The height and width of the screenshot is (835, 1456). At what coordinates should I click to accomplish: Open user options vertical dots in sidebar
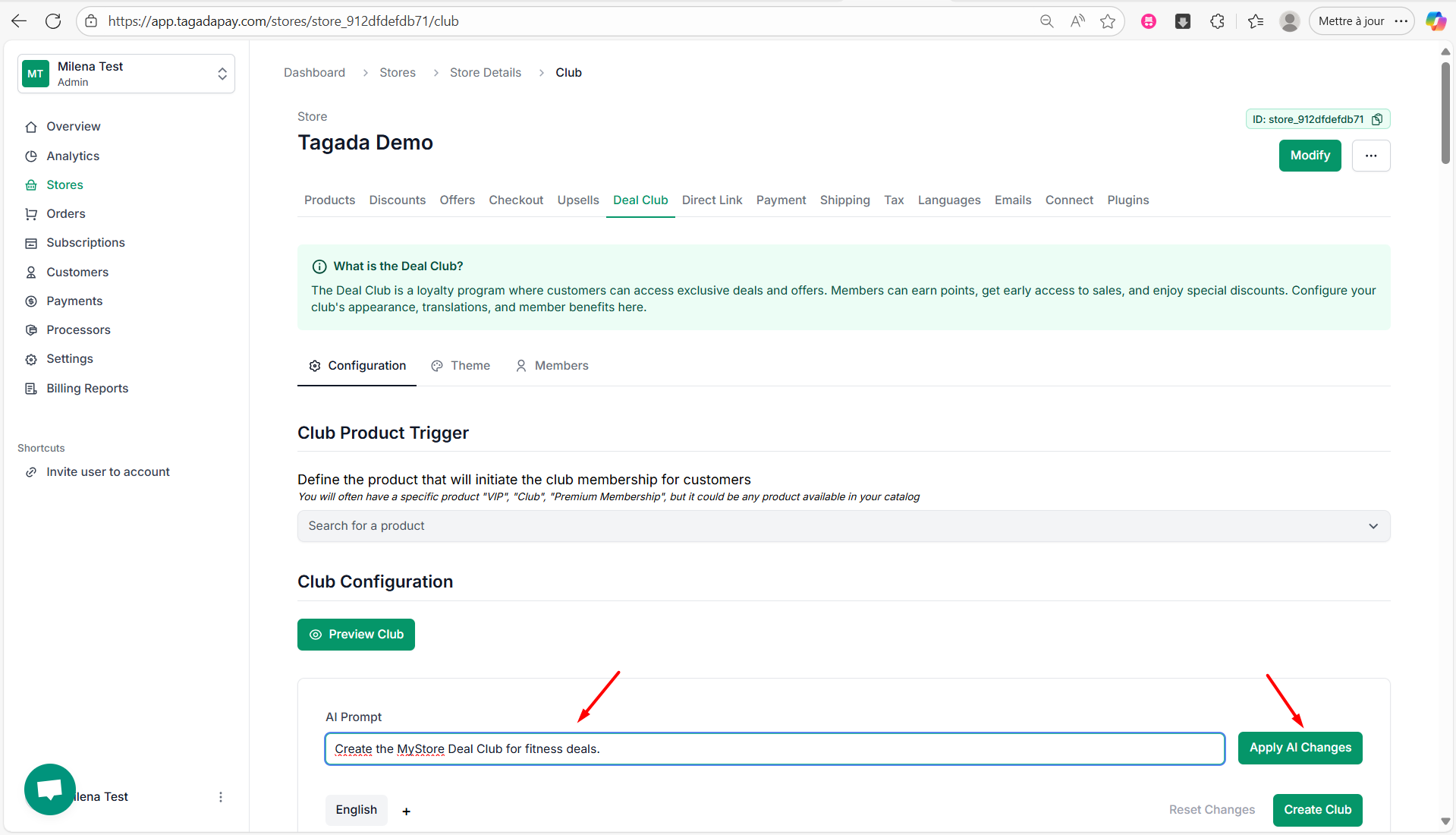click(x=221, y=797)
